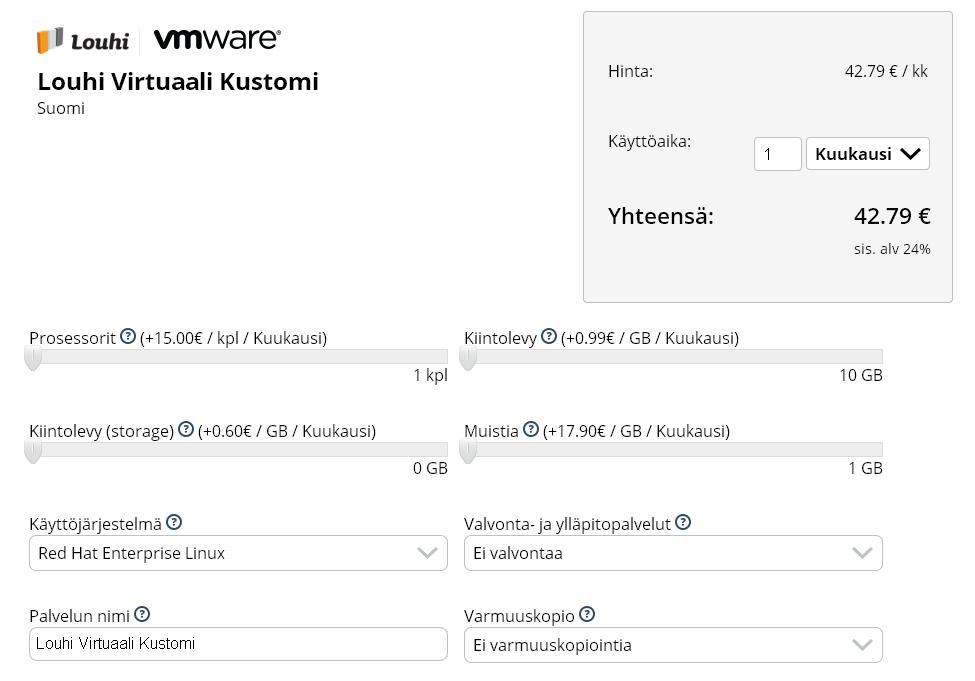The height and width of the screenshot is (681, 975).
Task: Click the Louhi logo
Action: [83, 40]
